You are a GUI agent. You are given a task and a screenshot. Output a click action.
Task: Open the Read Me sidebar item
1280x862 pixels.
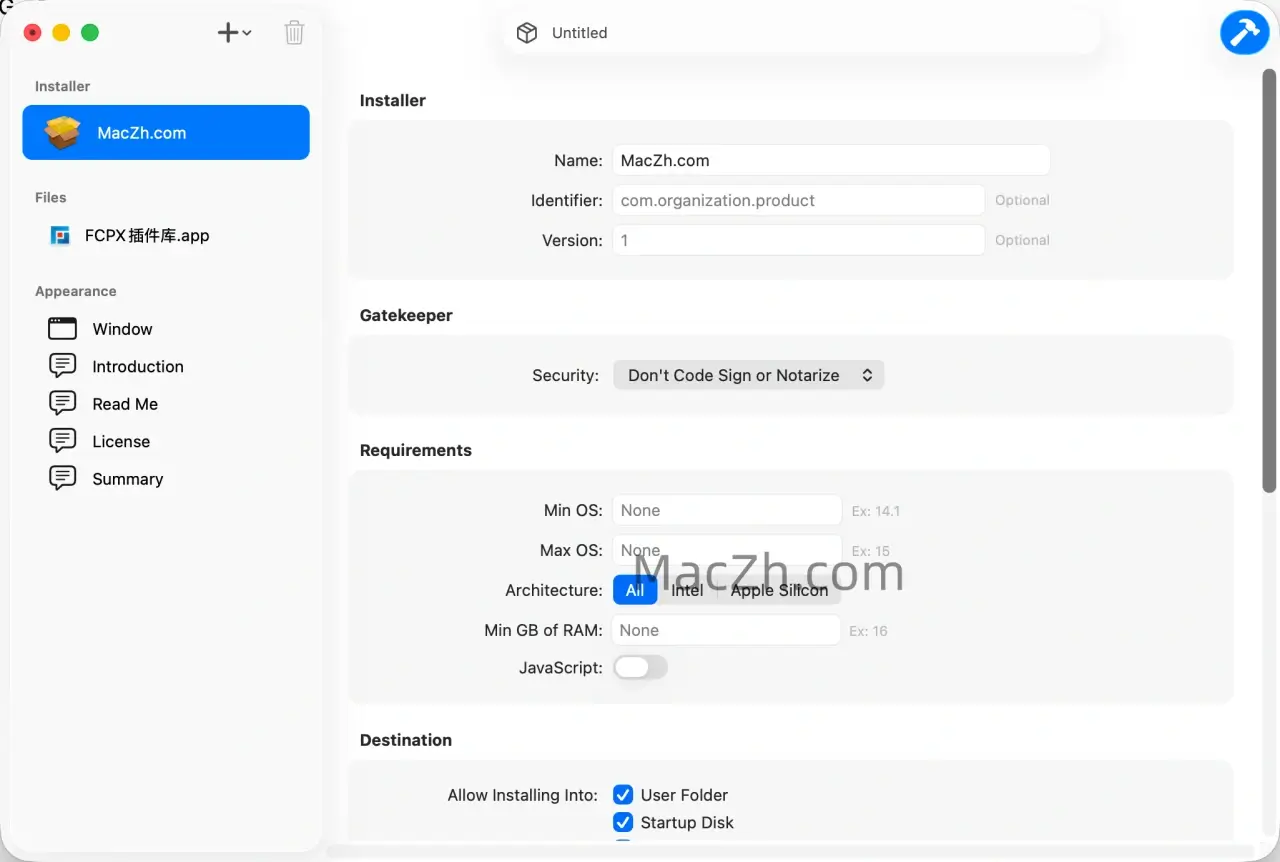tap(124, 404)
